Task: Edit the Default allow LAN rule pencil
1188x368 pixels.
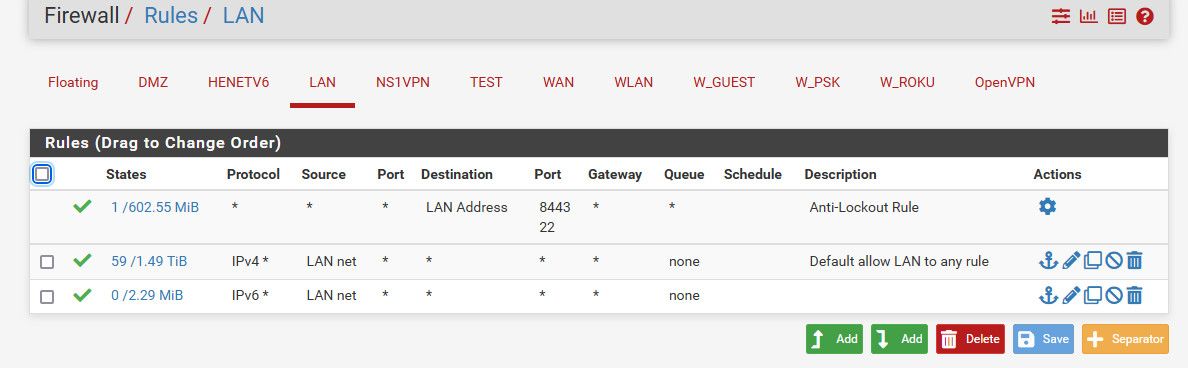Action: [1071, 261]
